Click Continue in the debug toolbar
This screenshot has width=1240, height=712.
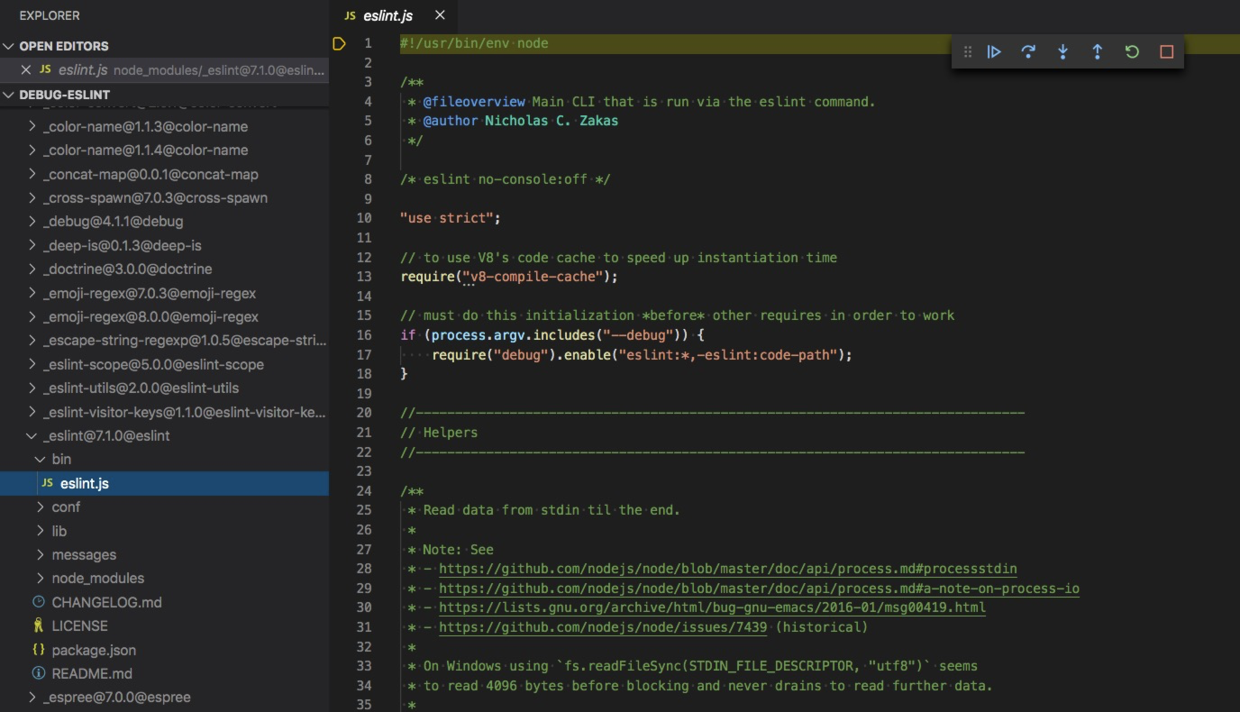[x=993, y=51]
